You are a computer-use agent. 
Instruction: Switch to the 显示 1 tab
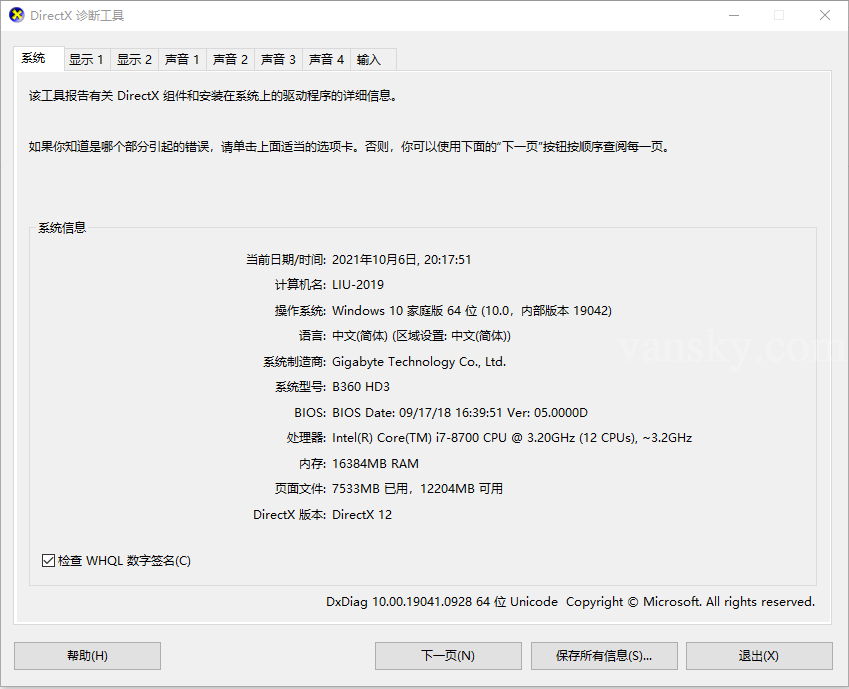(86, 59)
